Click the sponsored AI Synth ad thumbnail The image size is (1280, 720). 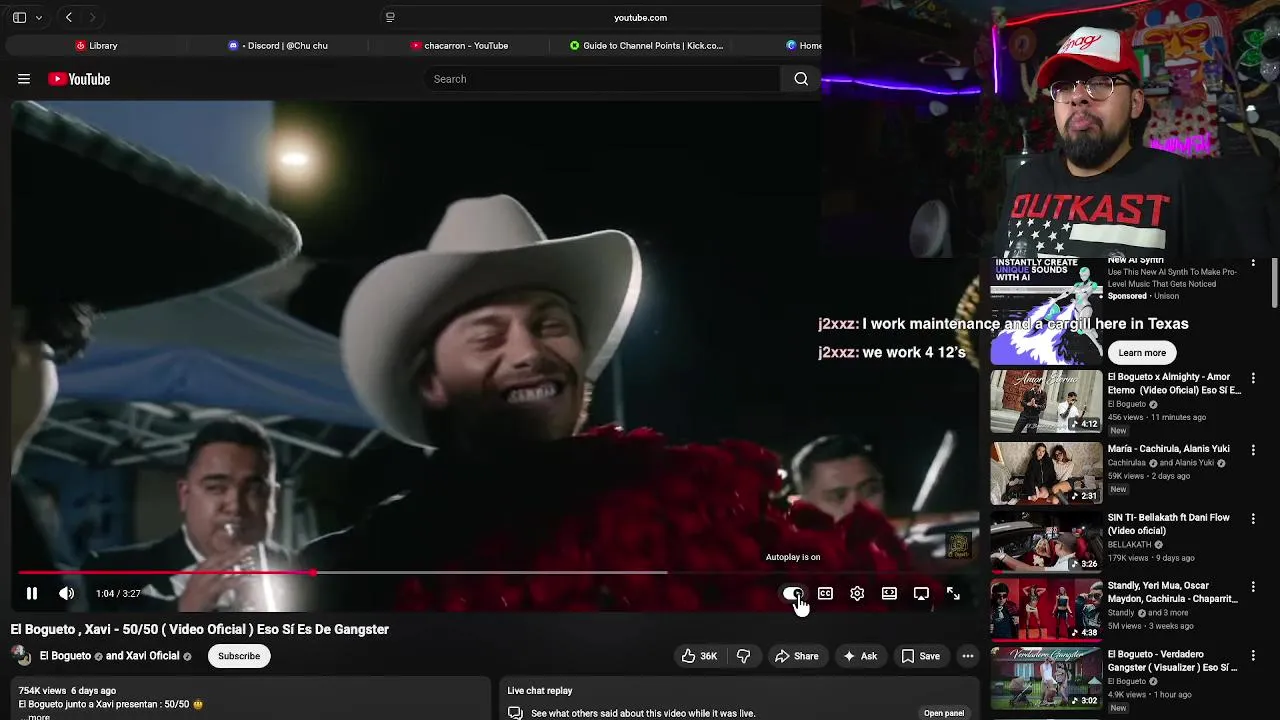[1046, 311]
